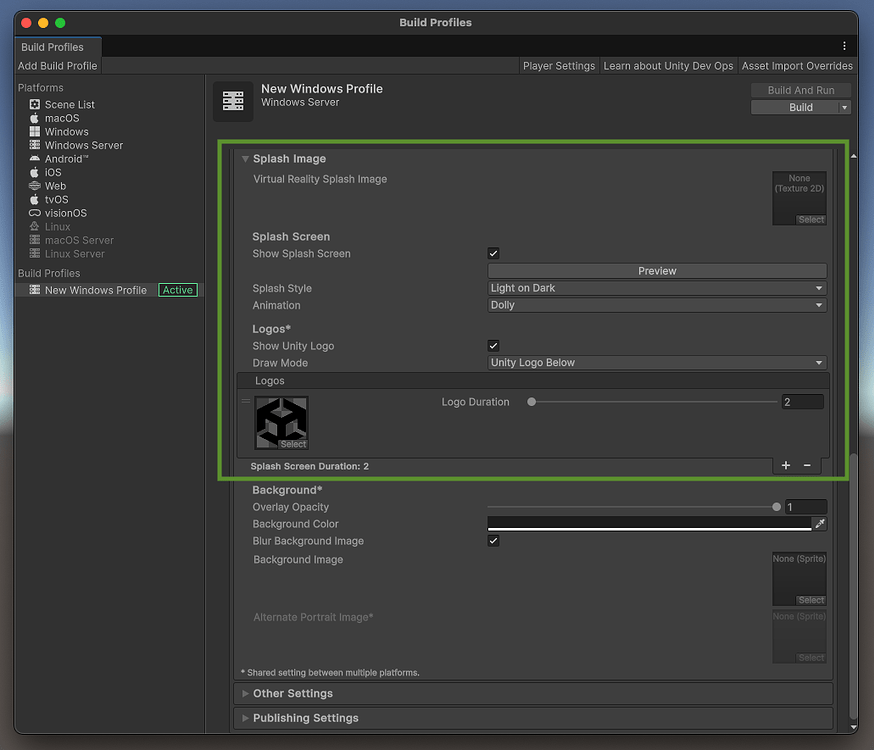The image size is (874, 750).
Task: Open the Splash Style dropdown
Action: [x=657, y=287]
